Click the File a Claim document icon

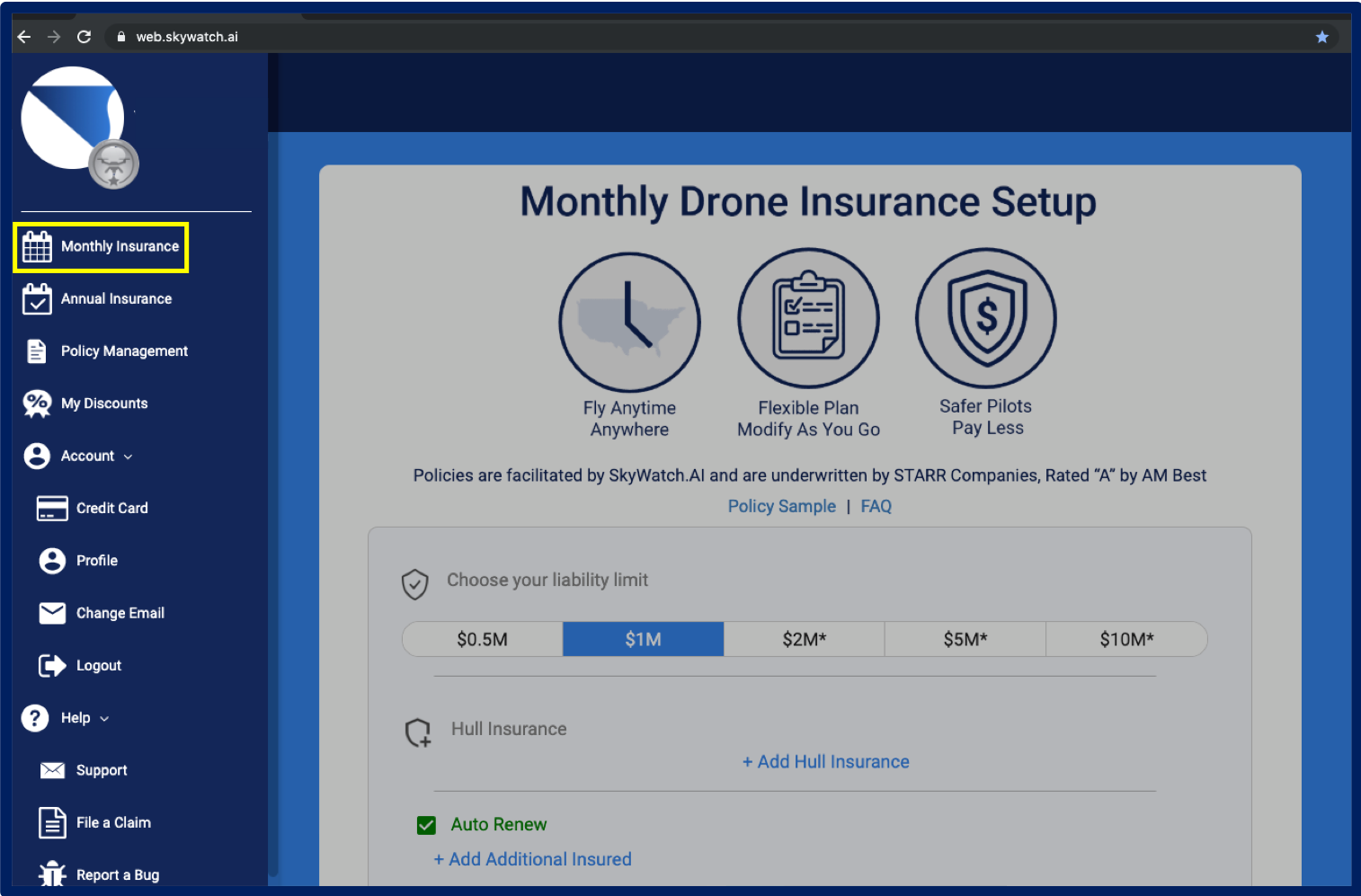pyautogui.click(x=52, y=822)
